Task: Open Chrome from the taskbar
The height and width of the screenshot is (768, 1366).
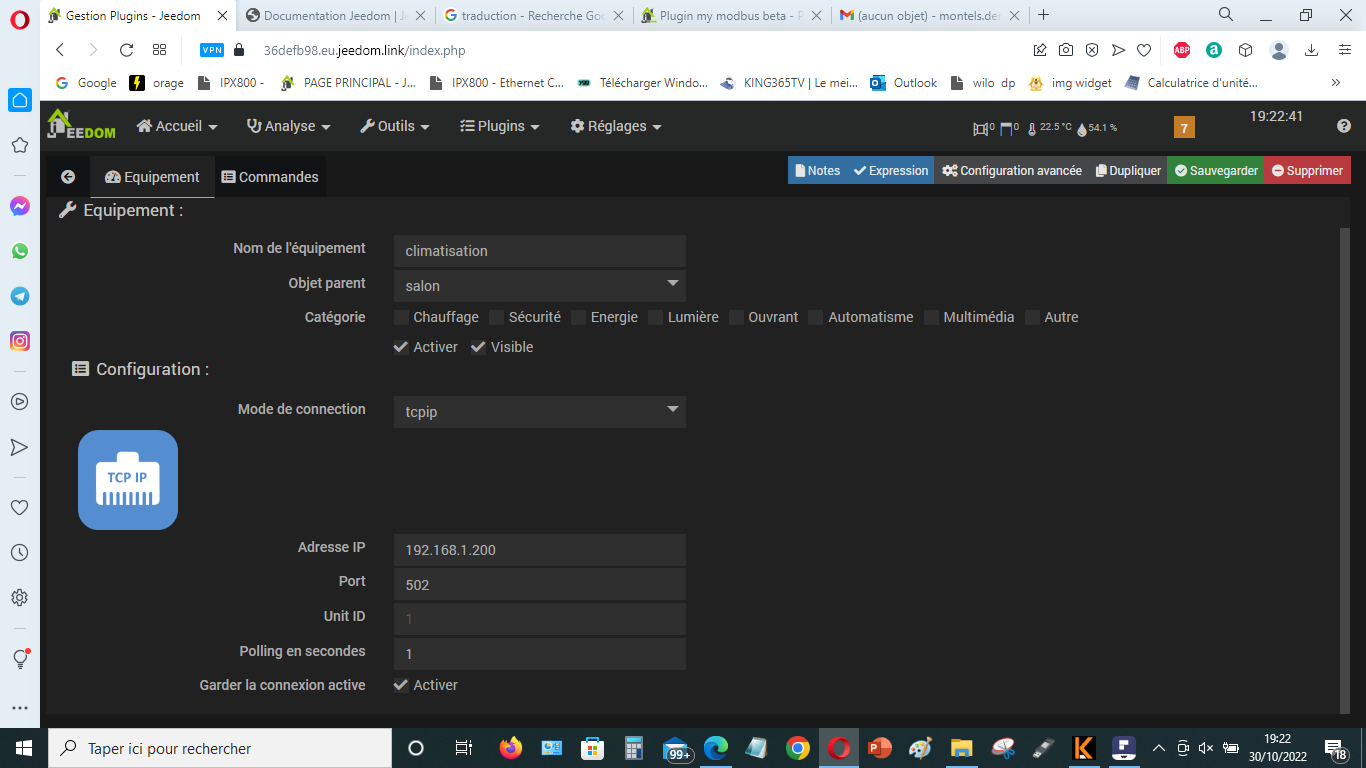Action: point(797,748)
